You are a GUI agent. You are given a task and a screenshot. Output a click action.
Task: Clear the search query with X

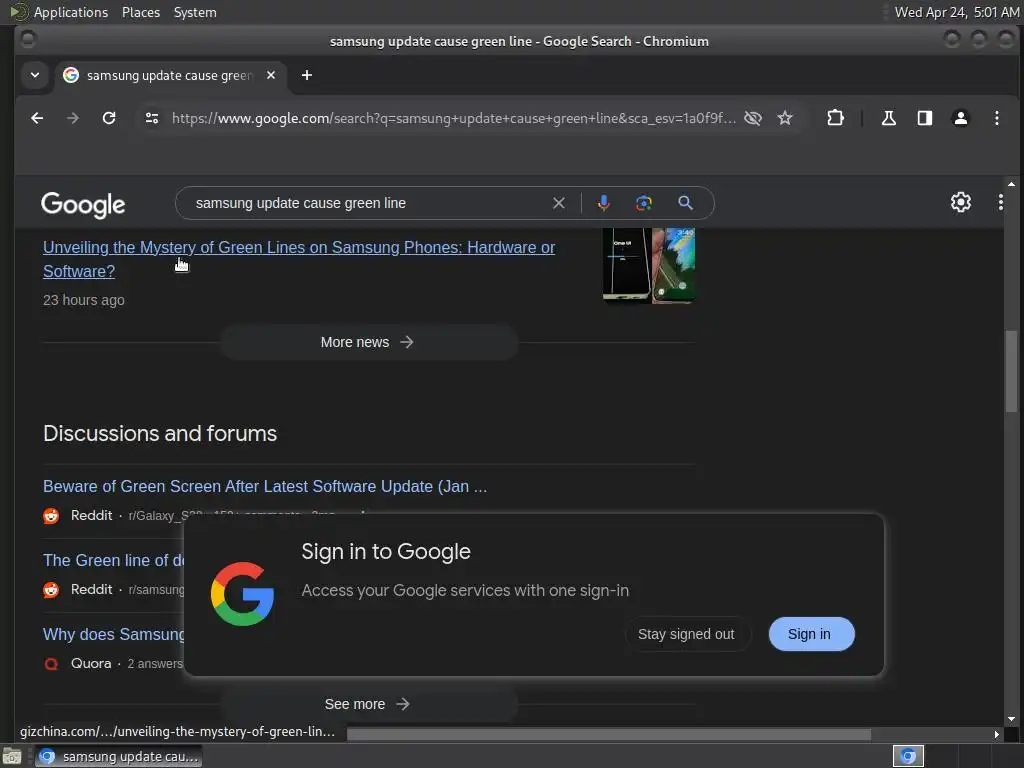559,203
